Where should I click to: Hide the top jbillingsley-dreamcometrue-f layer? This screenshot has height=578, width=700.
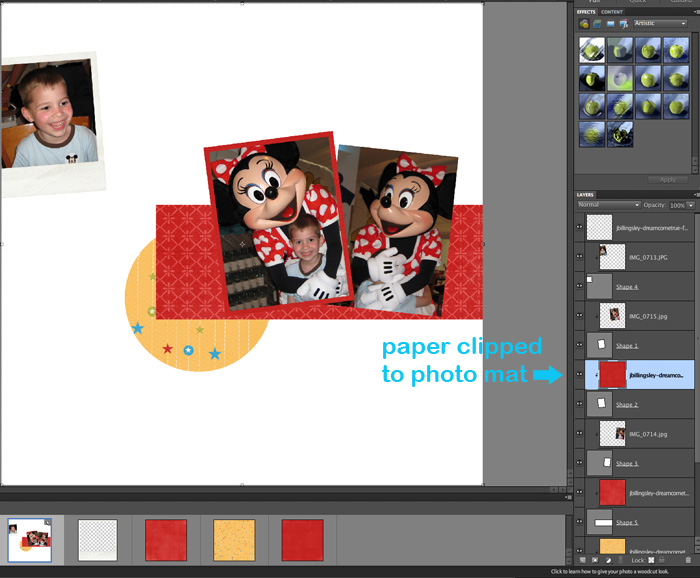[579, 227]
